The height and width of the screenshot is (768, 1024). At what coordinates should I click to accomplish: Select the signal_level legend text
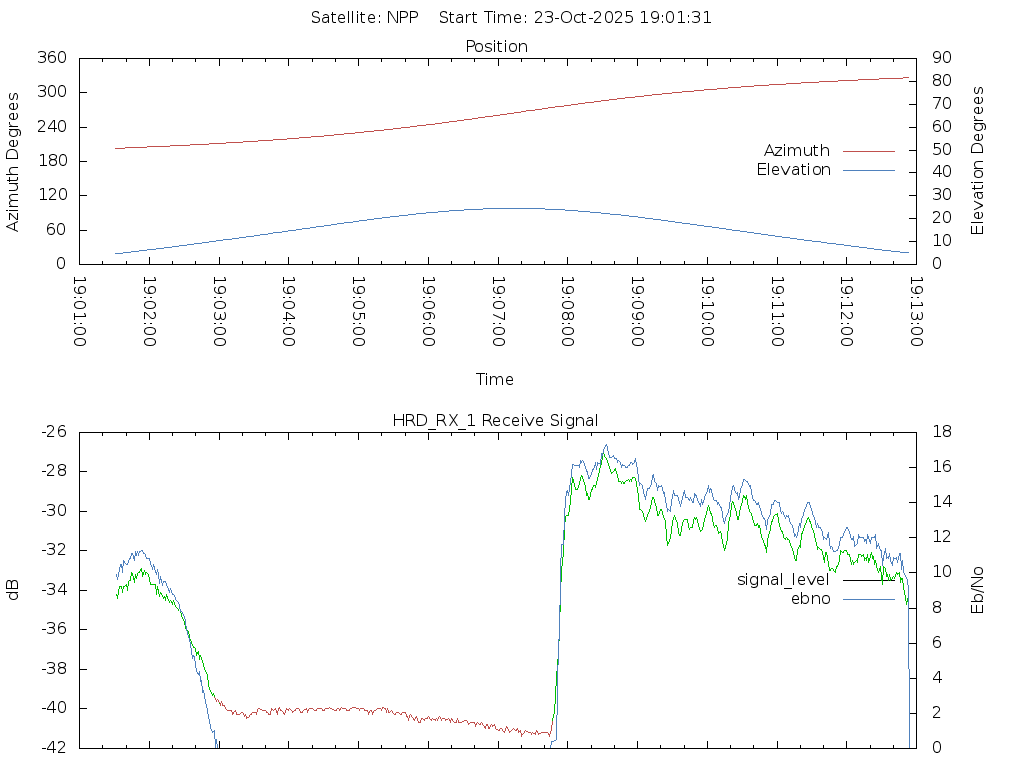[x=783, y=580]
